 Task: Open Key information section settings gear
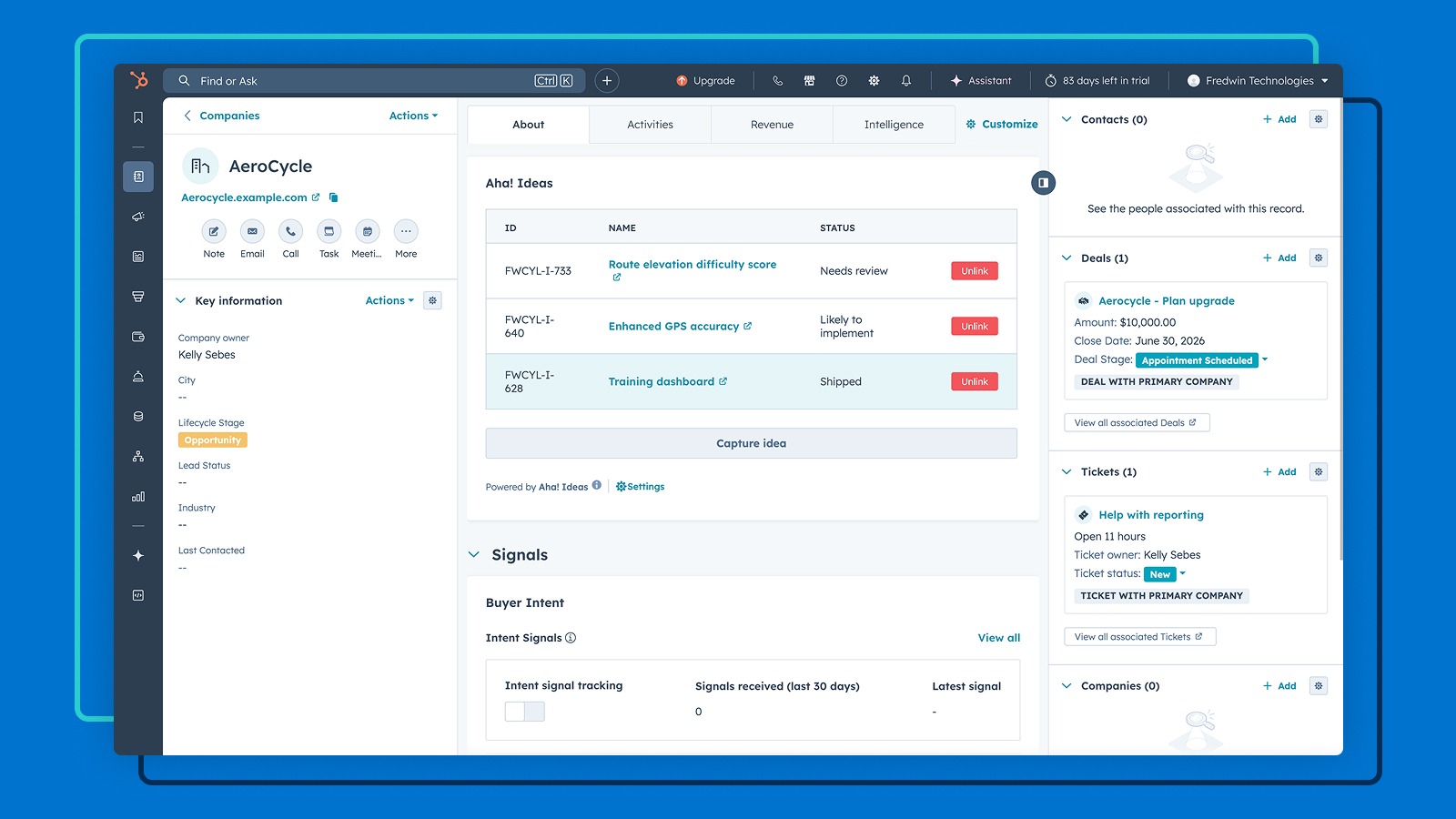[x=433, y=300]
